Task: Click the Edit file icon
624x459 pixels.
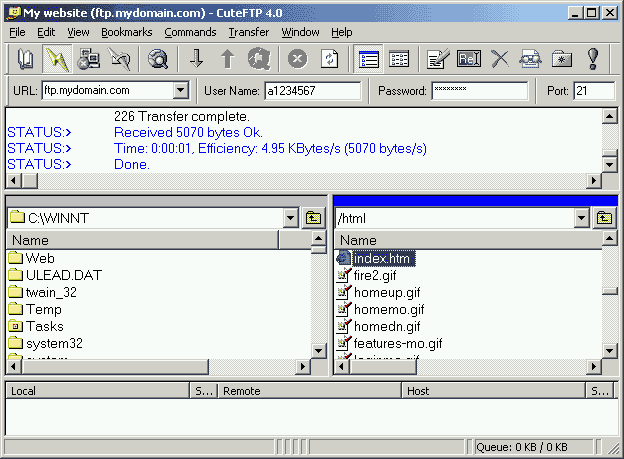Action: pos(438,59)
